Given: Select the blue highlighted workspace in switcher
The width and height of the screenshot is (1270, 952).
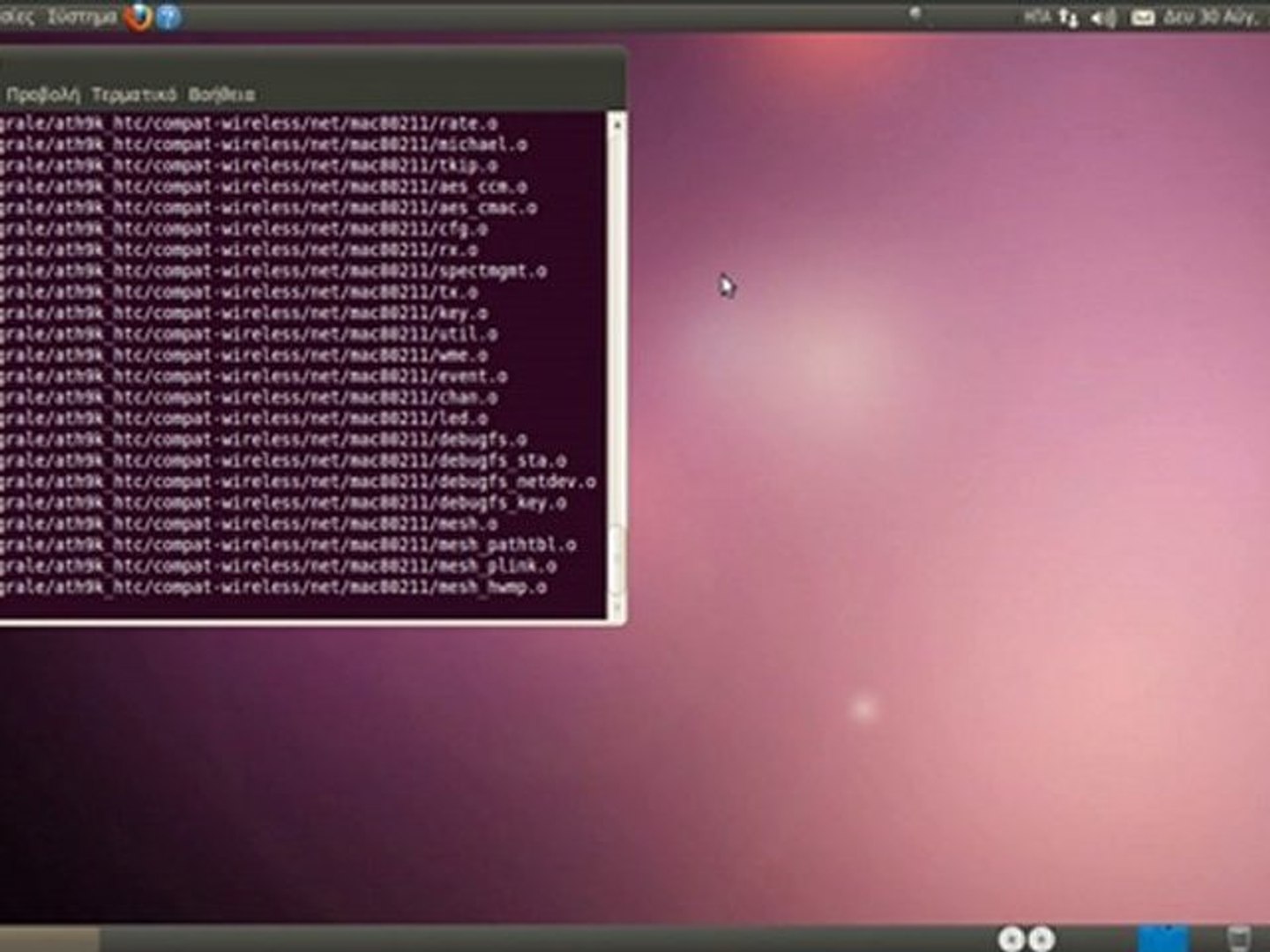Looking at the screenshot, I should point(1162,938).
